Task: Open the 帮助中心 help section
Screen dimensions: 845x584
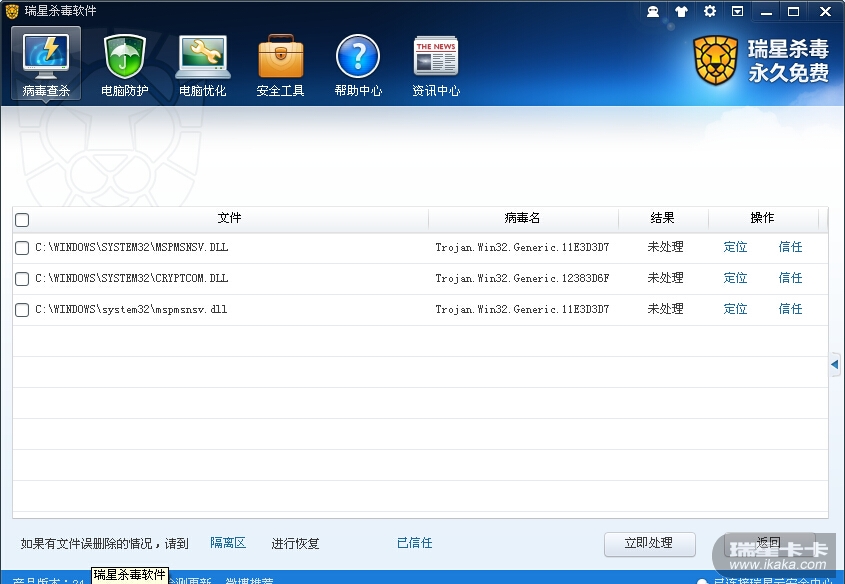Action: click(x=358, y=65)
